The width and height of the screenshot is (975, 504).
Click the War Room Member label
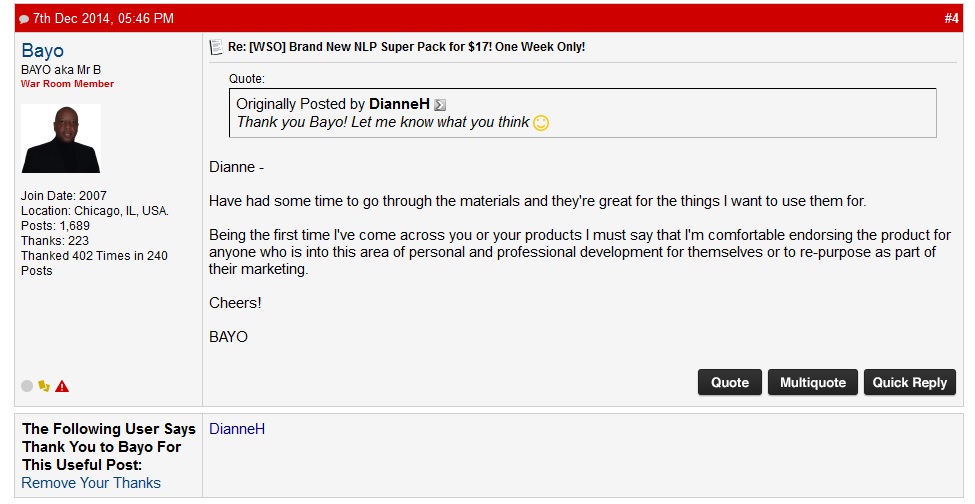pyautogui.click(x=67, y=84)
